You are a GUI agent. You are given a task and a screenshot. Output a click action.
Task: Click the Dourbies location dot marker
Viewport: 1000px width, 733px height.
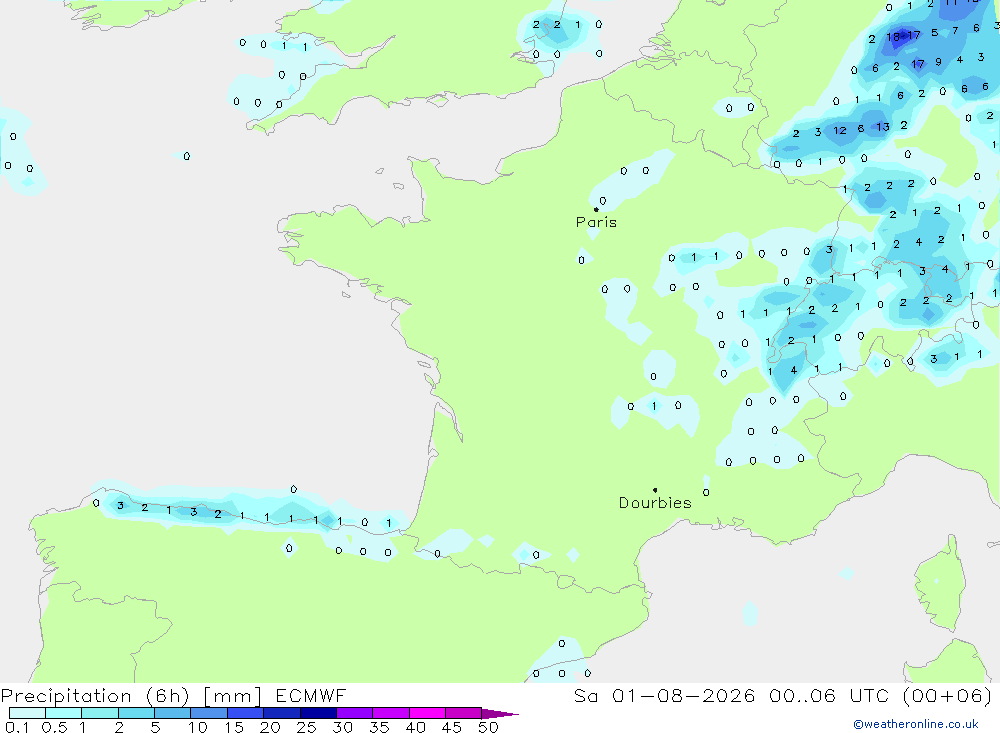pos(655,490)
